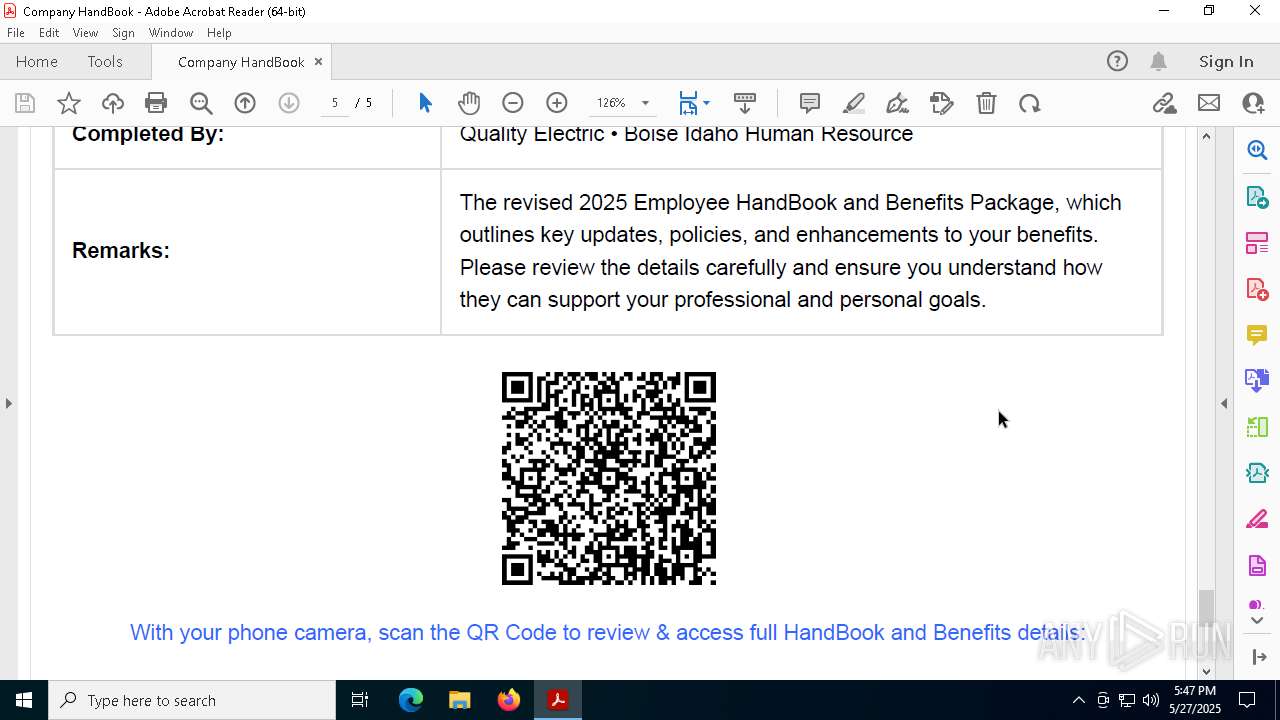This screenshot has height=720, width=1280.
Task: Open the help question mark
Action: (1117, 62)
